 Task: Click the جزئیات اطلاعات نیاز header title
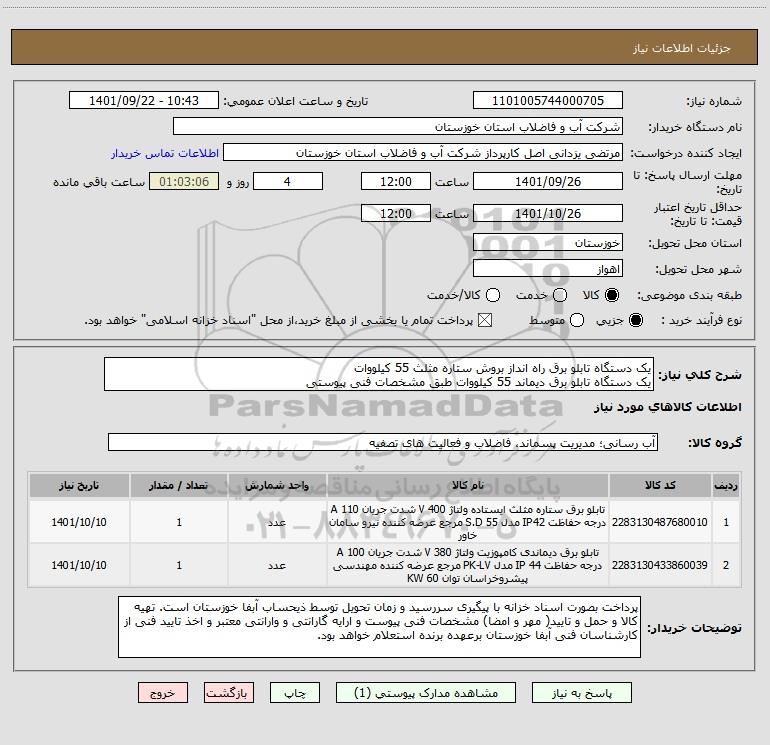(681, 48)
